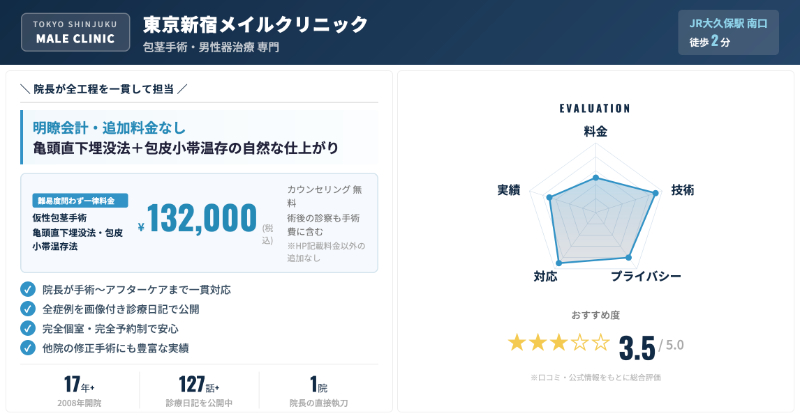
Task: Click the 難易度問わず一律料金 badge
Action: tap(75, 200)
